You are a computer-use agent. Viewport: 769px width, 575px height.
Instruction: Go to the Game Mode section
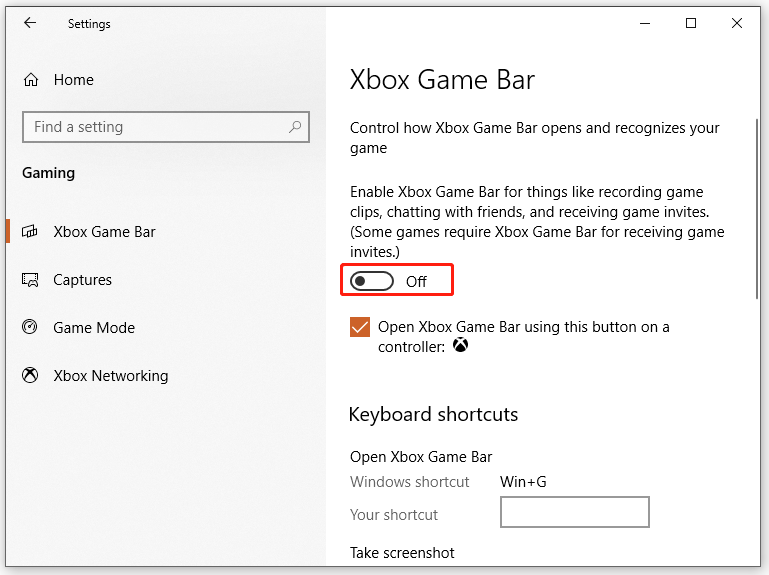(x=94, y=327)
